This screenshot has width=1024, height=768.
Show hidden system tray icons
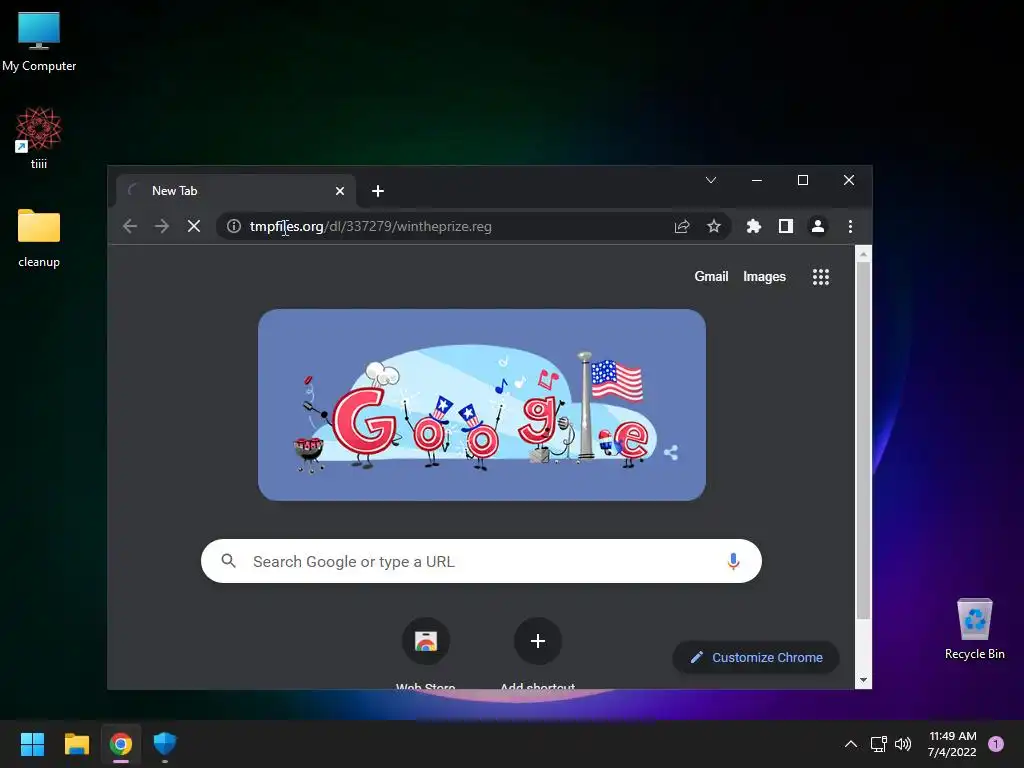point(850,744)
